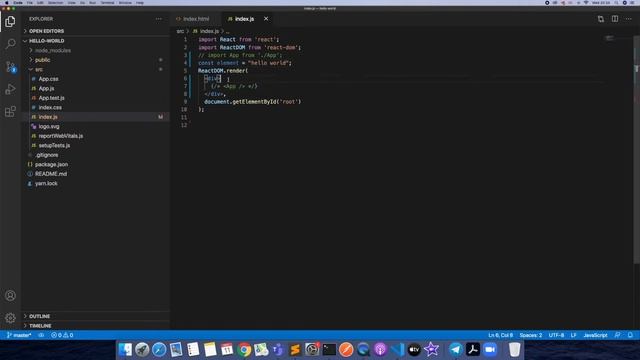The image size is (640, 360).
Task: Open Explorer's Views and More Actions ellipsis
Action: pos(159,19)
